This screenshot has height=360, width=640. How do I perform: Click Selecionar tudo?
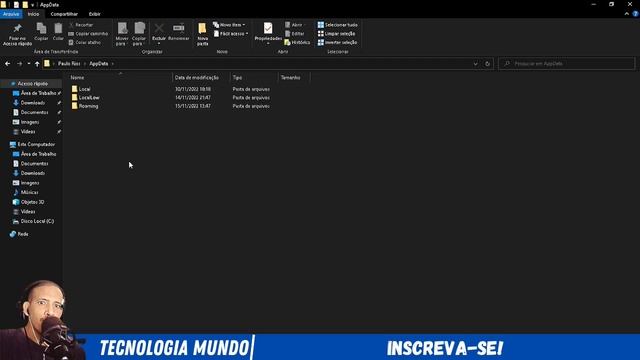click(338, 25)
